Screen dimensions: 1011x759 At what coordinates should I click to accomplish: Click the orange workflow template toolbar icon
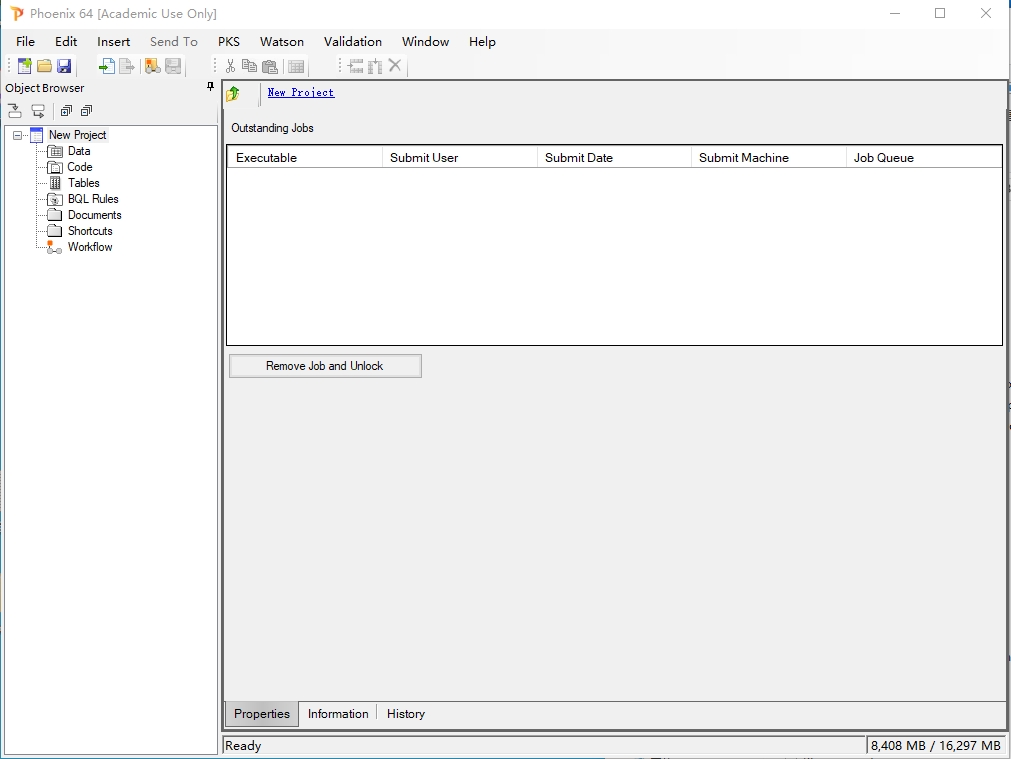pos(153,66)
